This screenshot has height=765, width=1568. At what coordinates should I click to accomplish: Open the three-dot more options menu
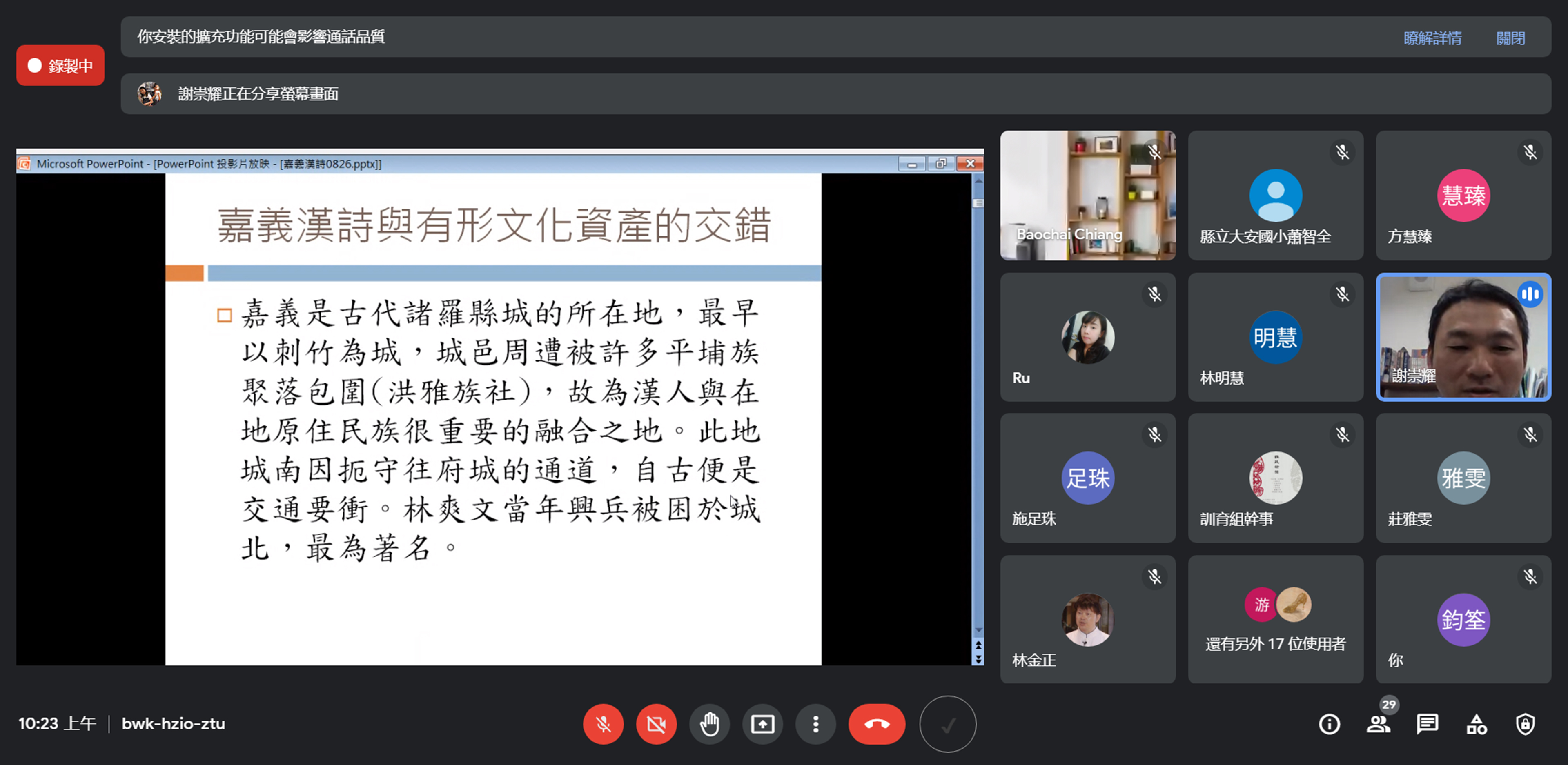[x=816, y=724]
